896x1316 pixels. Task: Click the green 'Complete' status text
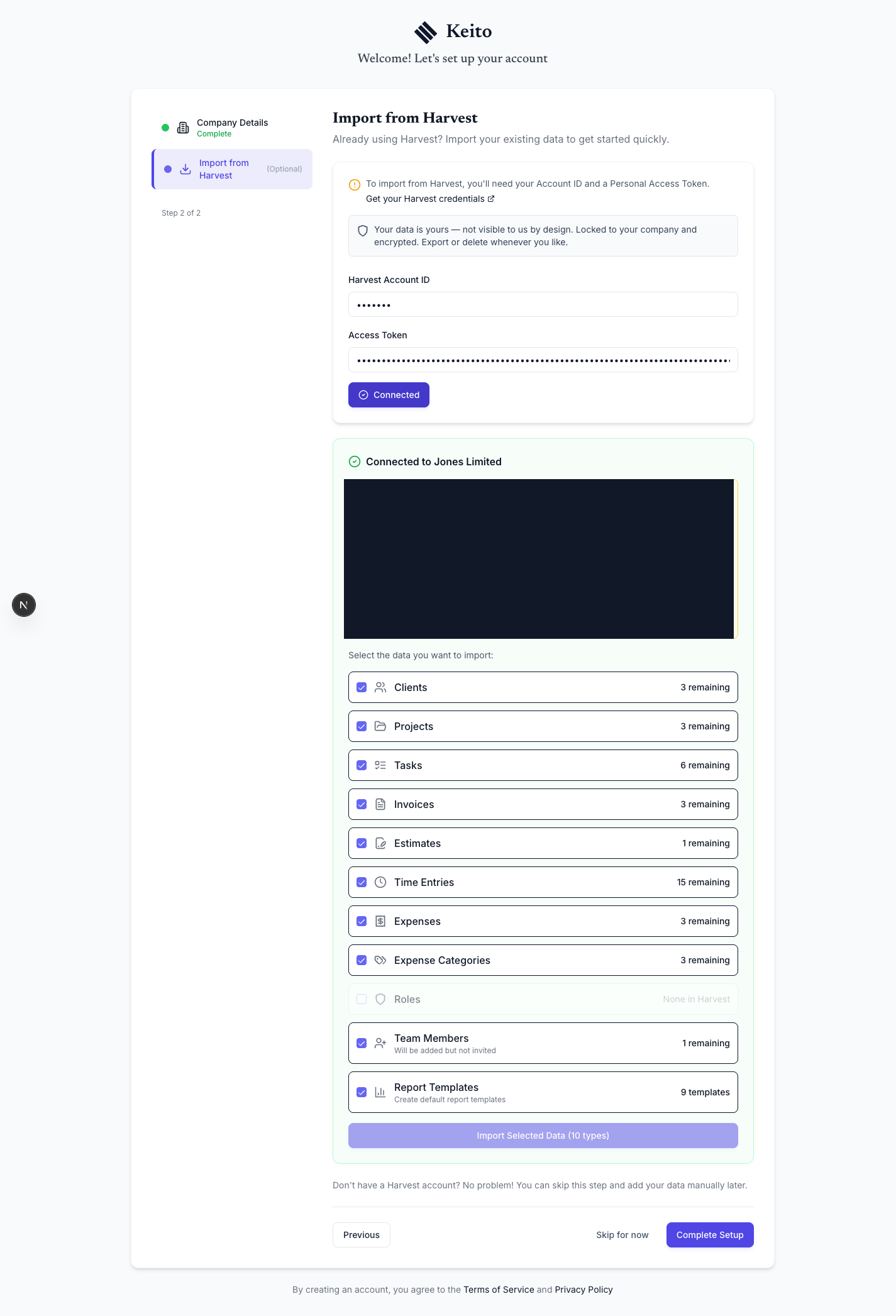[214, 134]
